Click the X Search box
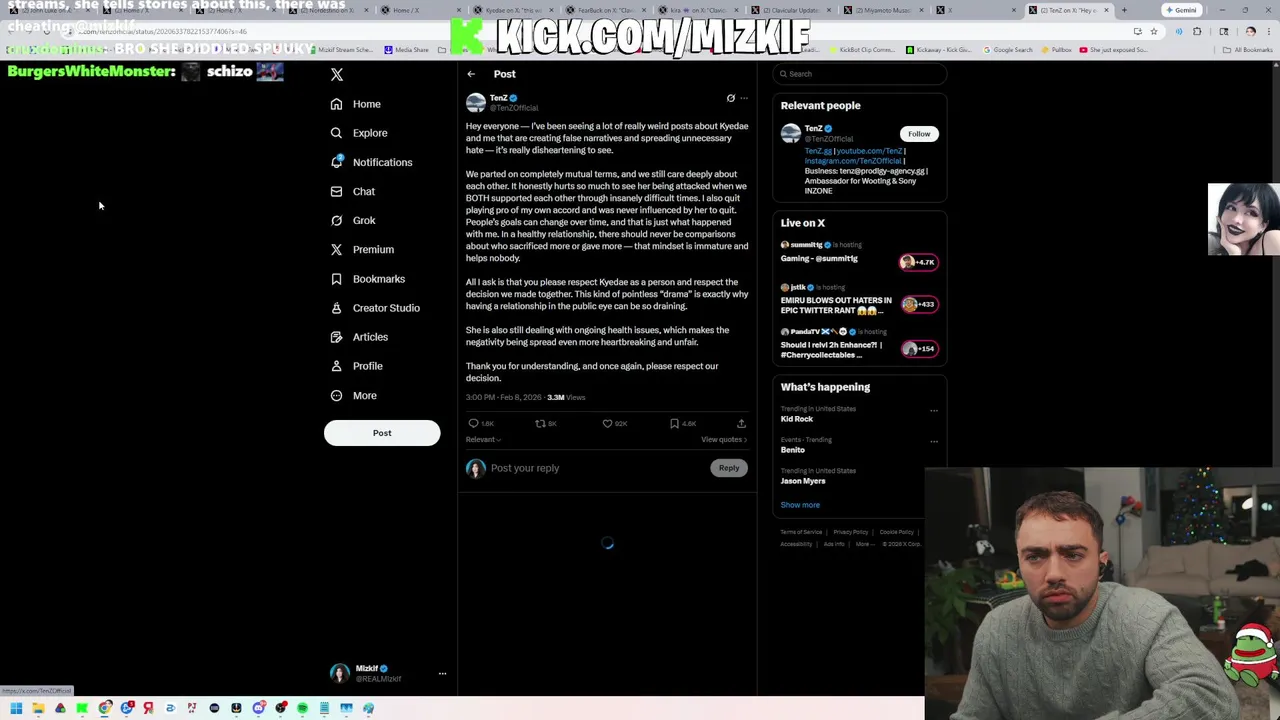 (860, 74)
